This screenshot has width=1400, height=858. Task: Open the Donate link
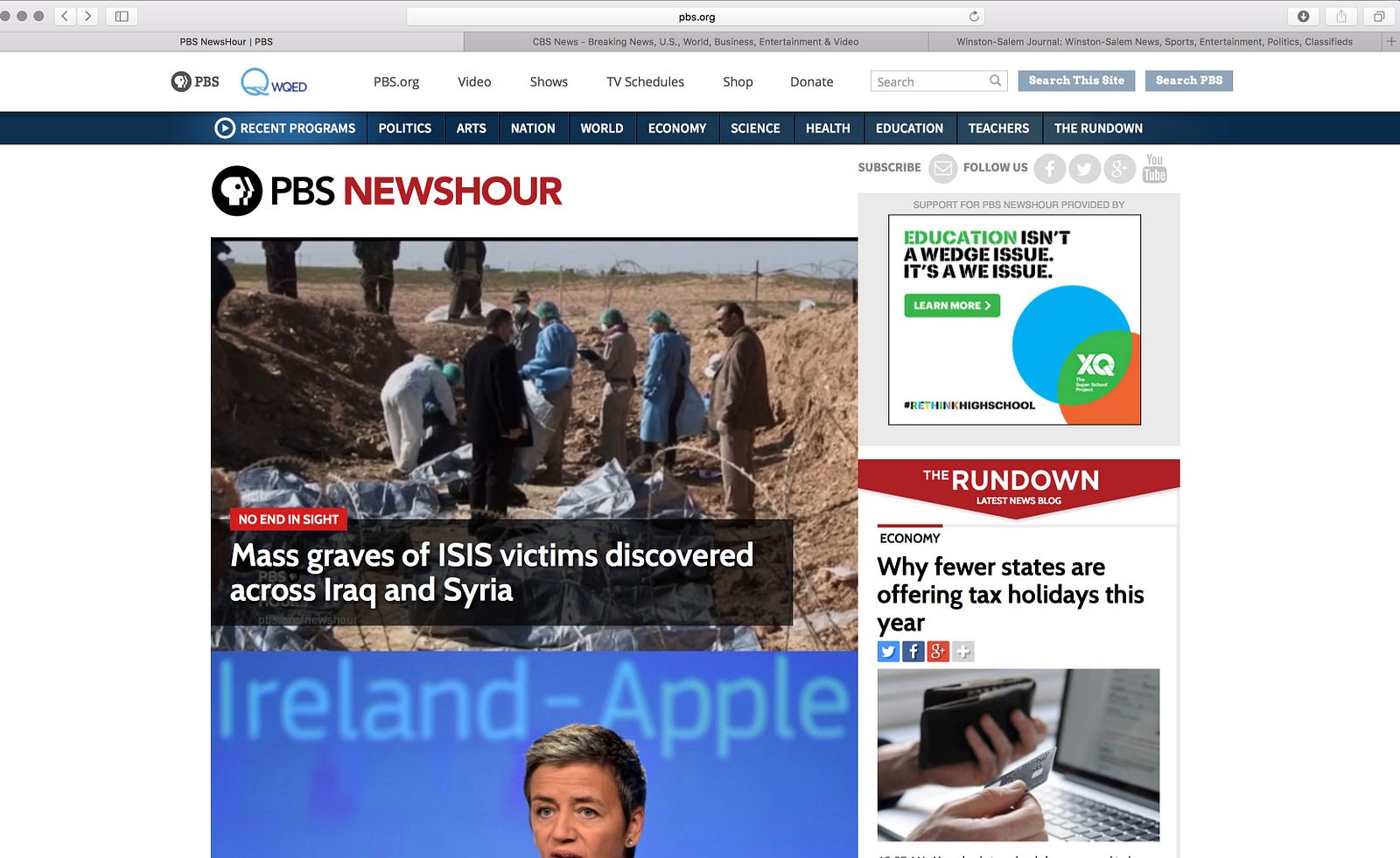point(812,81)
